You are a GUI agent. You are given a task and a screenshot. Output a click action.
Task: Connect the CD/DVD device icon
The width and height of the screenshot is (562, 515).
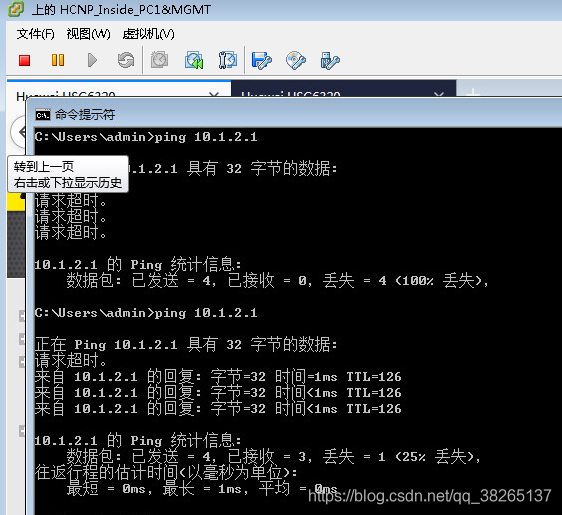296,60
